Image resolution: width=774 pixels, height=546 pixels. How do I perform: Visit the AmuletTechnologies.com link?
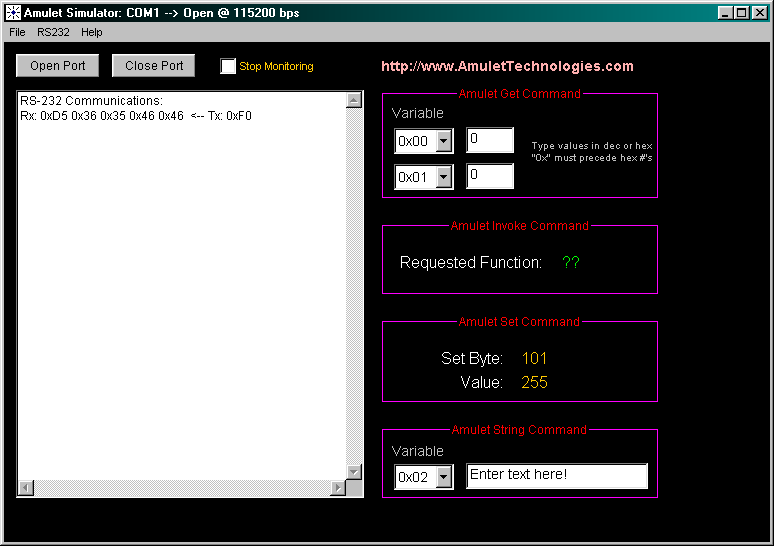pos(507,66)
